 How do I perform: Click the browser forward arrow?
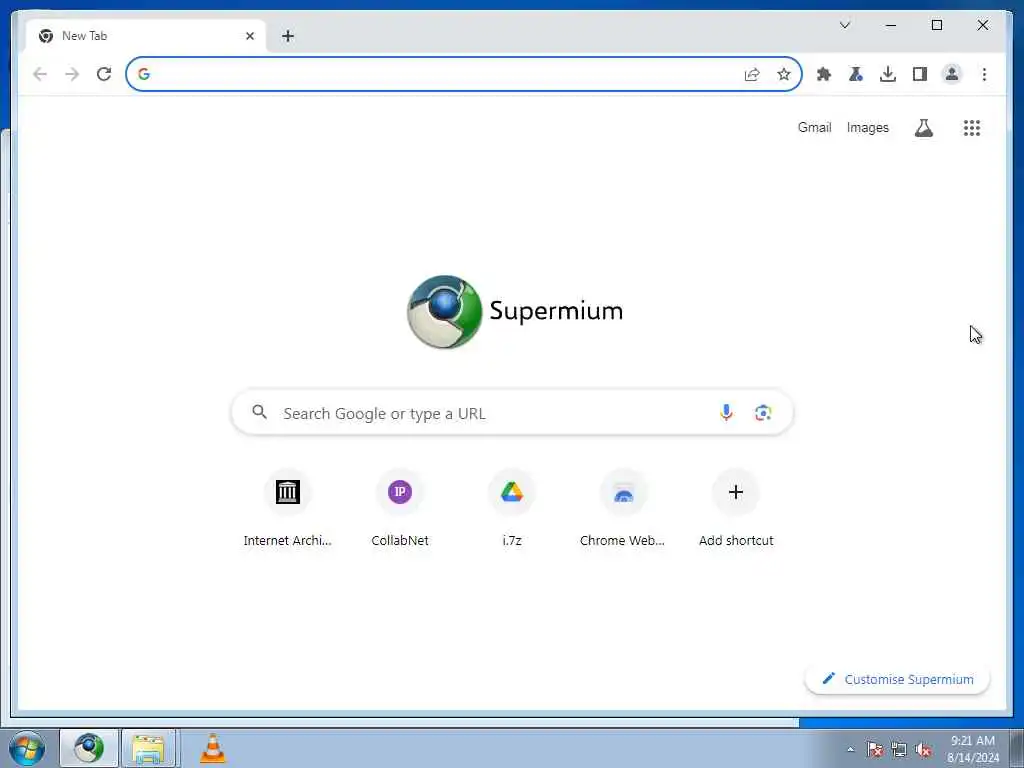pyautogui.click(x=72, y=74)
